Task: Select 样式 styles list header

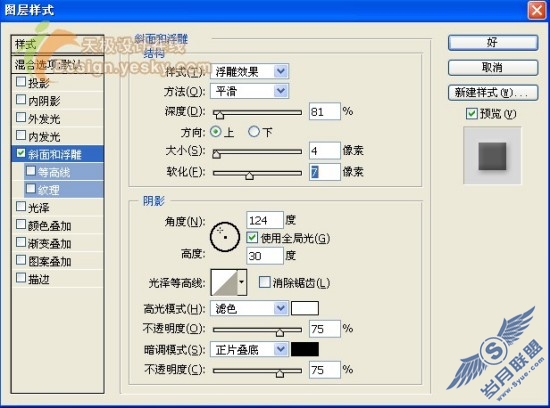Action: [58, 45]
